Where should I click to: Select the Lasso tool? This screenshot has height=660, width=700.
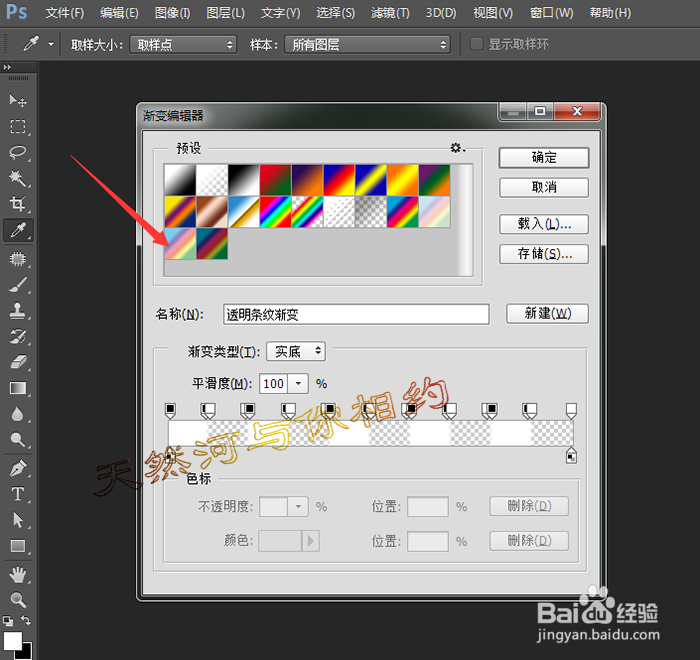pyautogui.click(x=18, y=152)
